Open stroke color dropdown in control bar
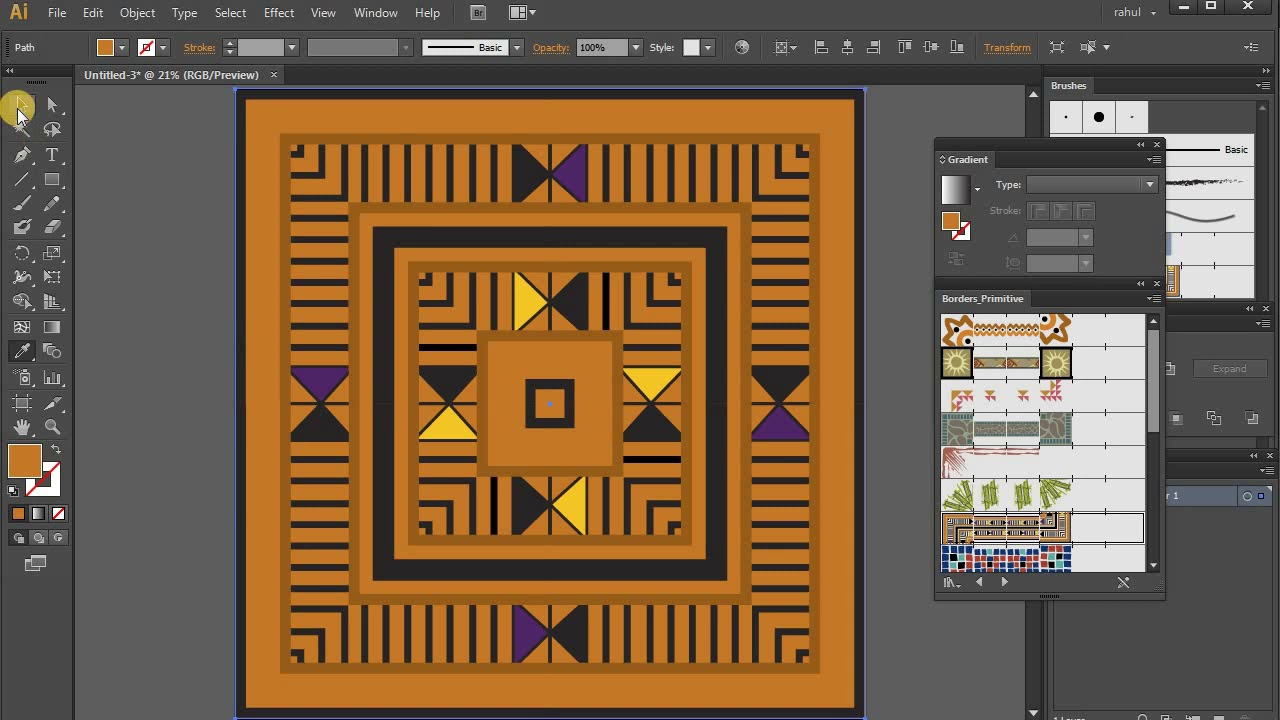The image size is (1280, 720). point(162,47)
